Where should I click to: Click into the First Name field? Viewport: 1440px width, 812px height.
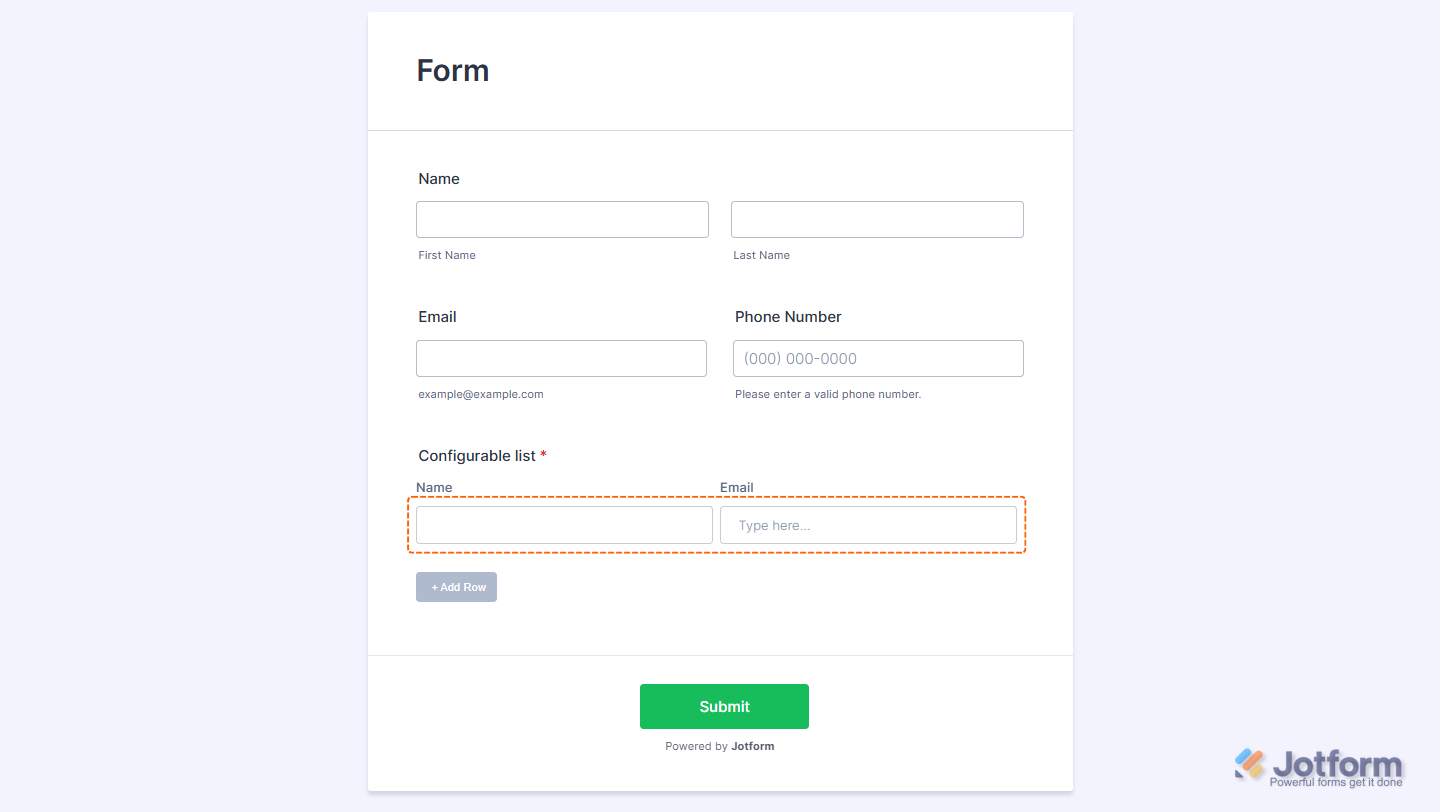click(562, 220)
